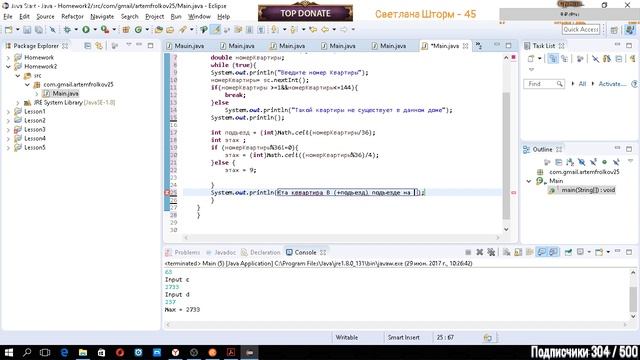Click the Open Type icon
This screenshot has width=640, height=360.
coord(159,29)
